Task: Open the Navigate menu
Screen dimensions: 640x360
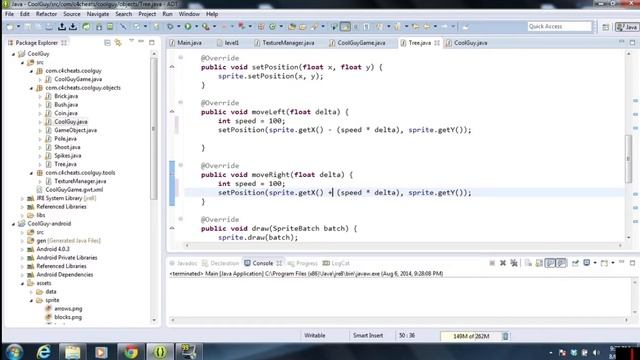Action: point(98,14)
